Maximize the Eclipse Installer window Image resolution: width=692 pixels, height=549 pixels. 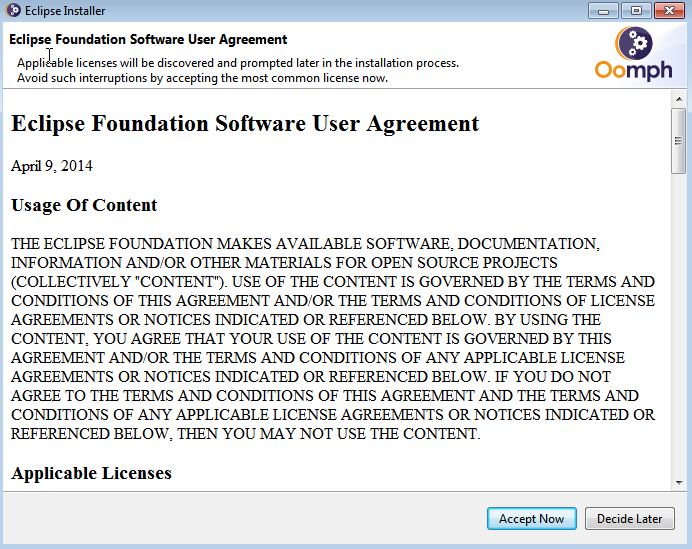pyautogui.click(x=633, y=10)
